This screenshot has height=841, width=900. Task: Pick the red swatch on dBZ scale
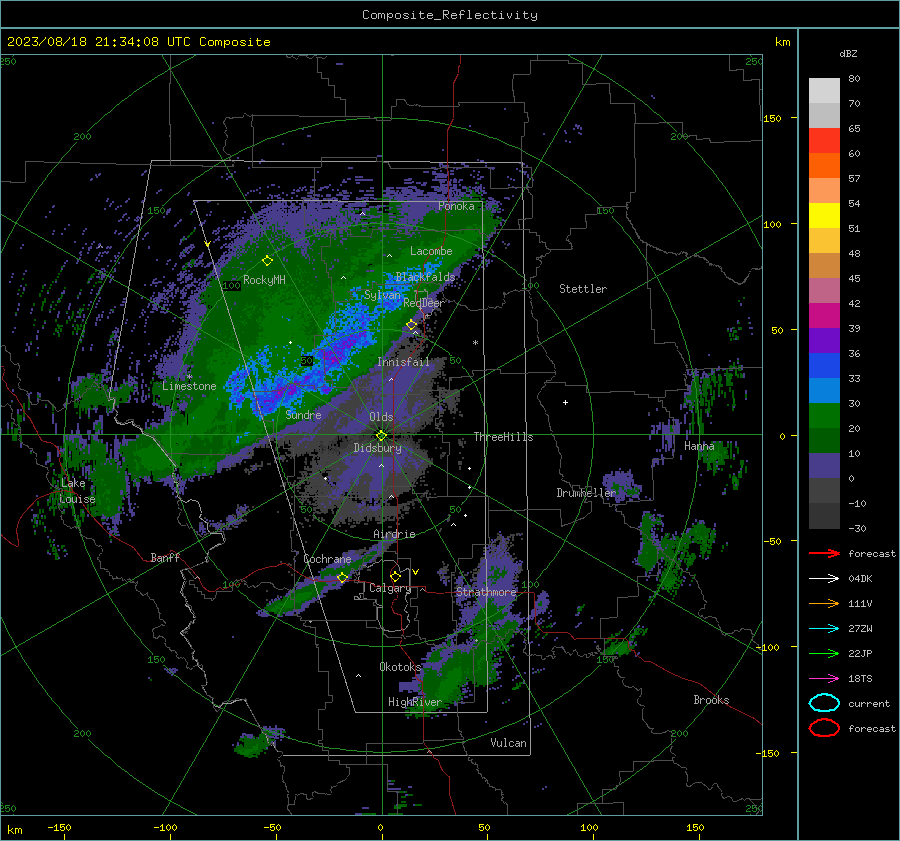(x=824, y=141)
